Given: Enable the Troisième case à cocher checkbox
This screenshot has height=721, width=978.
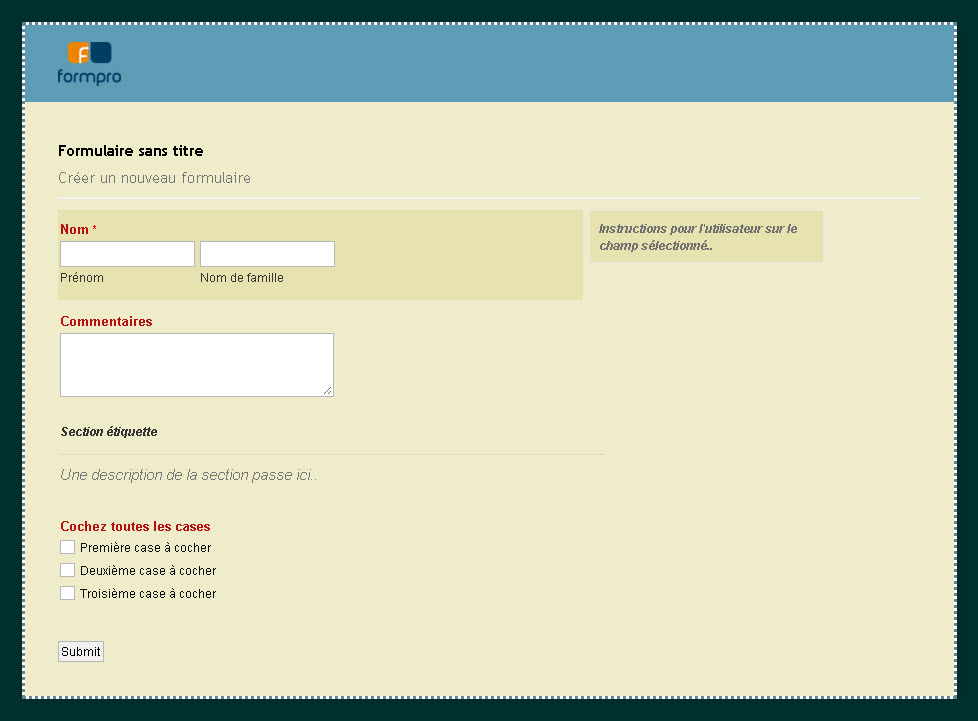Looking at the screenshot, I should click(68, 593).
